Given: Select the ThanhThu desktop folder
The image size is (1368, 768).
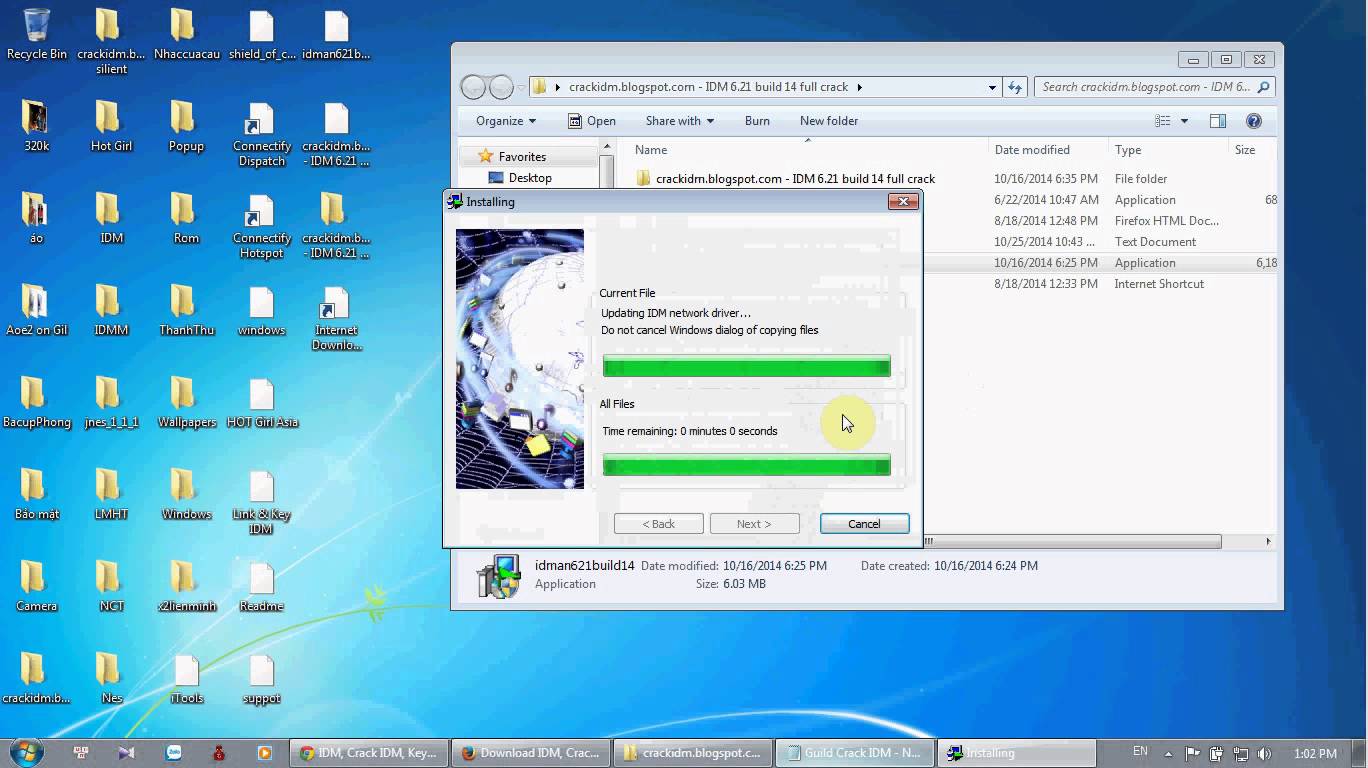Looking at the screenshot, I should point(186,310).
